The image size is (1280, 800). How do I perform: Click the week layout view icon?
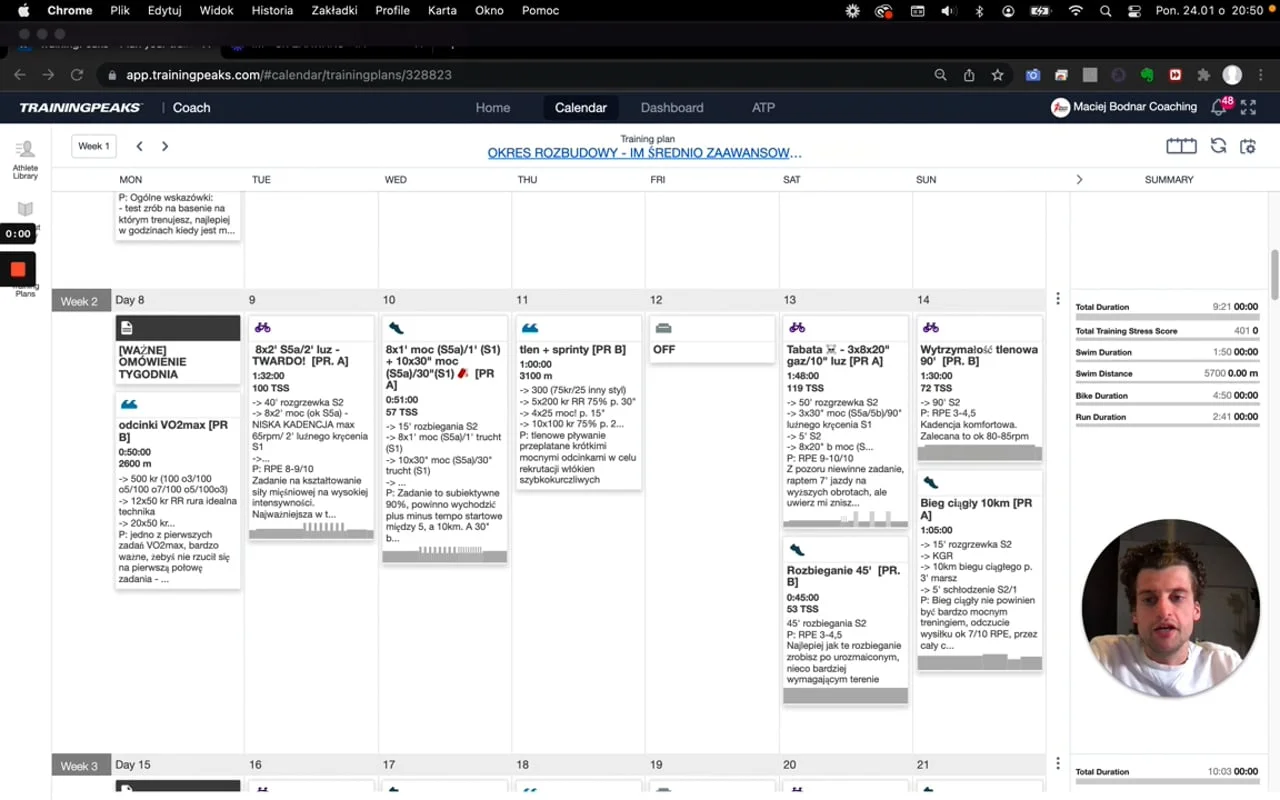(1181, 146)
